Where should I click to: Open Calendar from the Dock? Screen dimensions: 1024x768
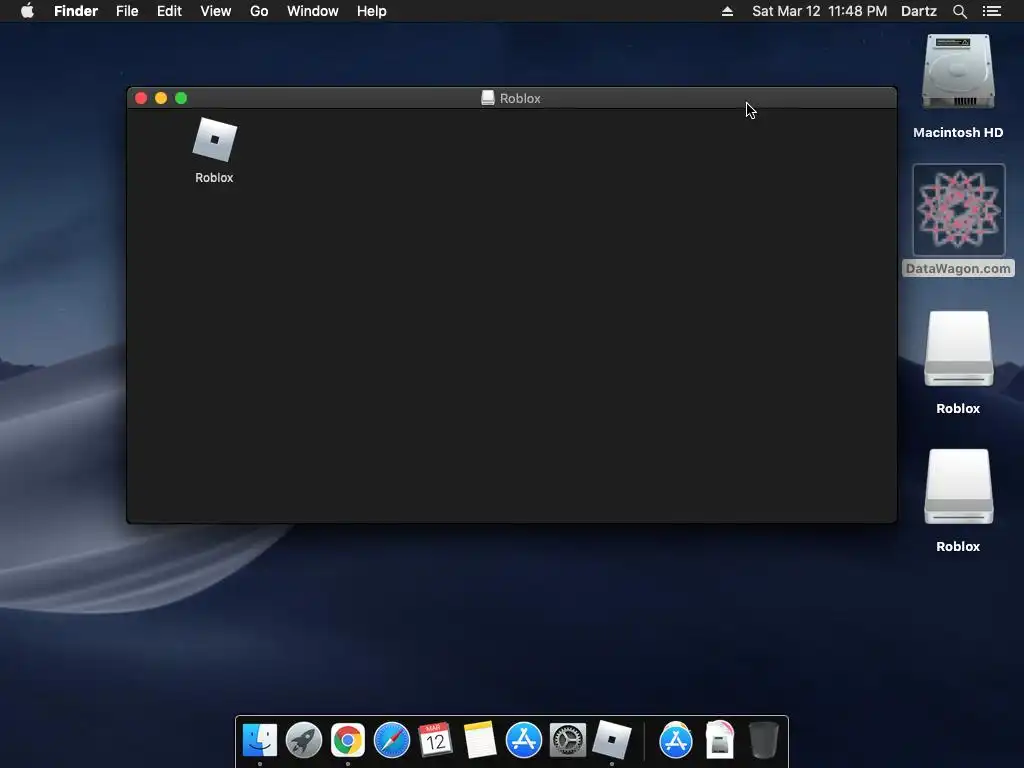(x=436, y=741)
